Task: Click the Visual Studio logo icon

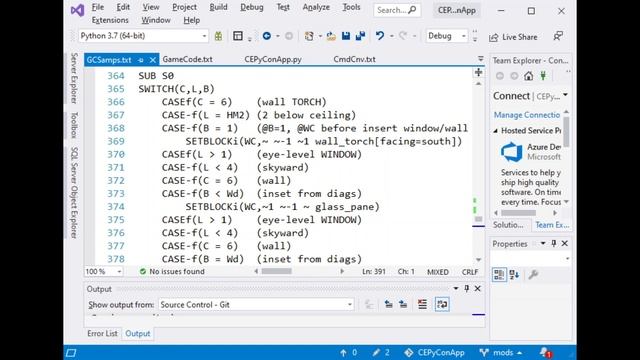Action: 77,10
